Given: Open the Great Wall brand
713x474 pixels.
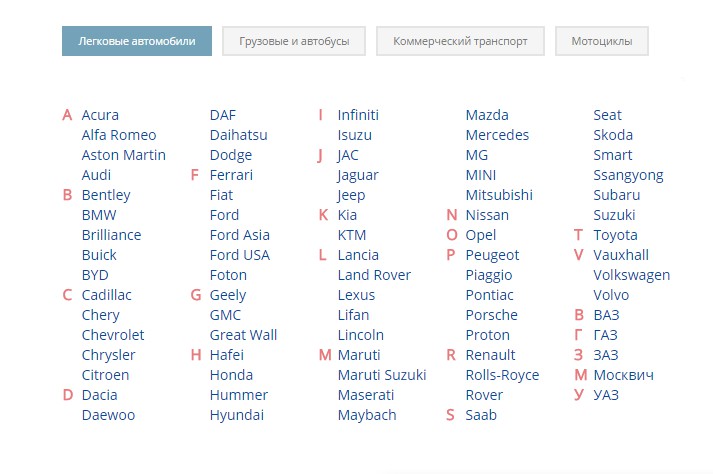Looking at the screenshot, I should (243, 335).
